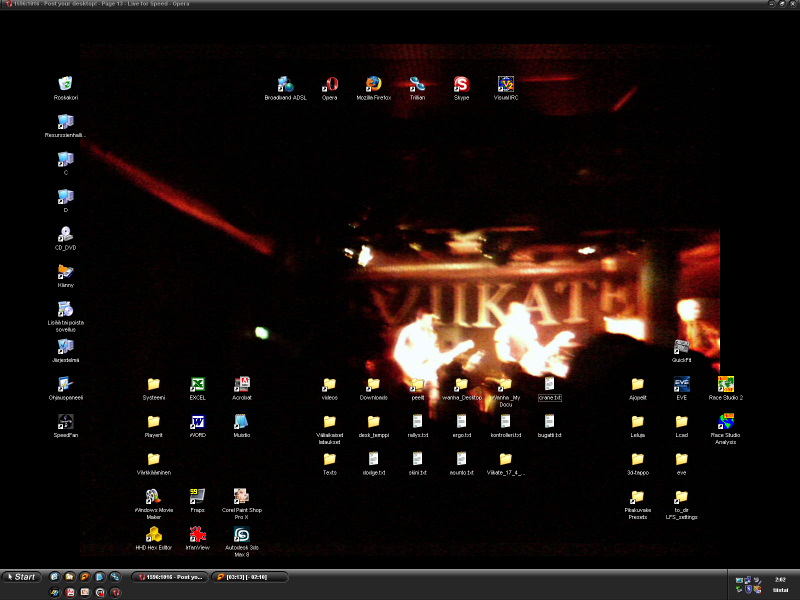The image size is (800, 600).
Task: Launch the HHD Hex Editor shortcut
Action: click(x=154, y=538)
